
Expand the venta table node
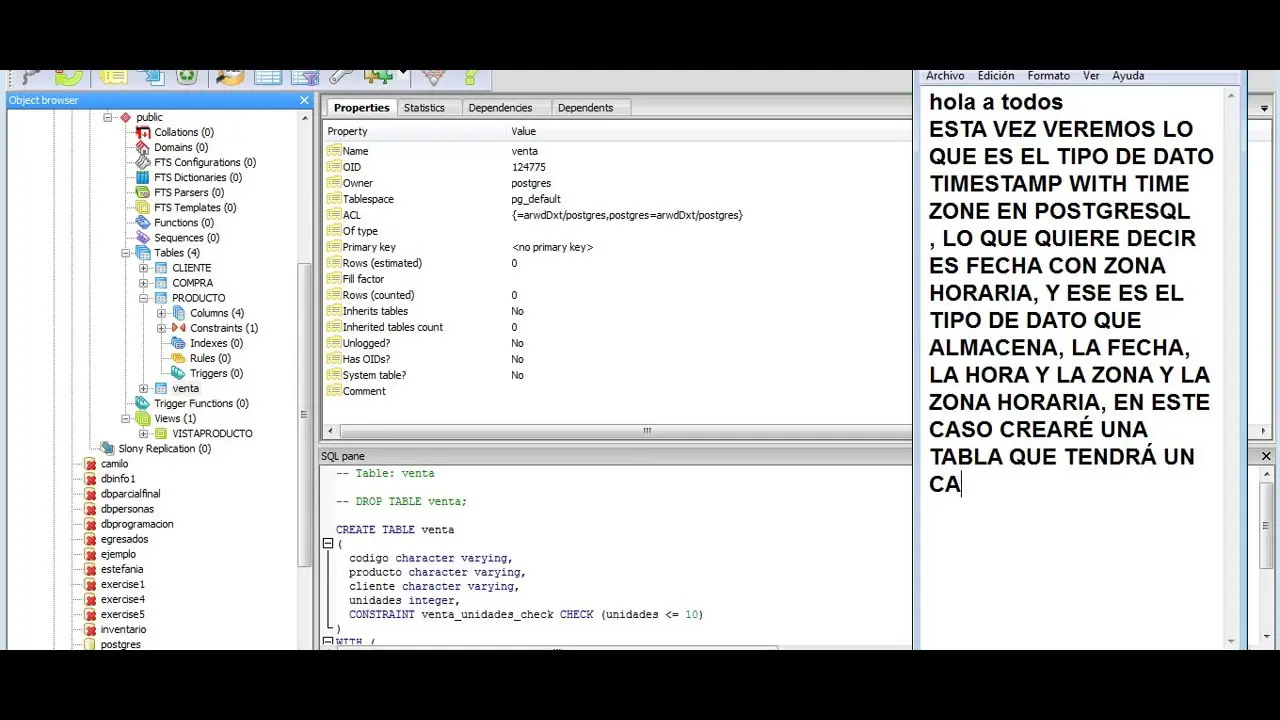tap(144, 388)
